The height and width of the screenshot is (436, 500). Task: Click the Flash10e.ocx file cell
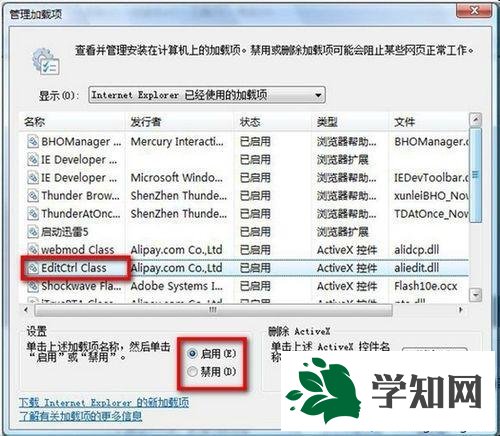426,286
